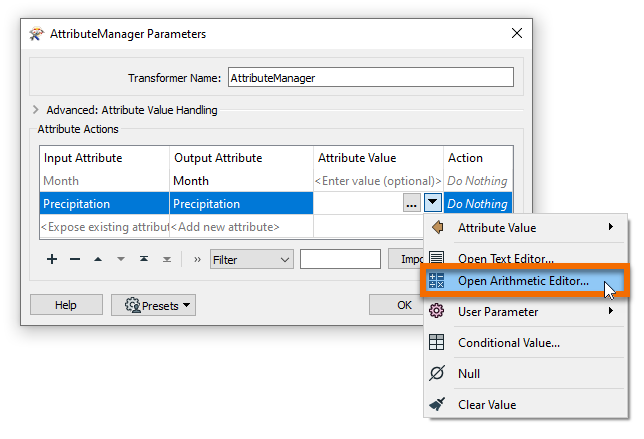Move selected attribute to top of list
Screen dimensions: 644x439
[144, 260]
